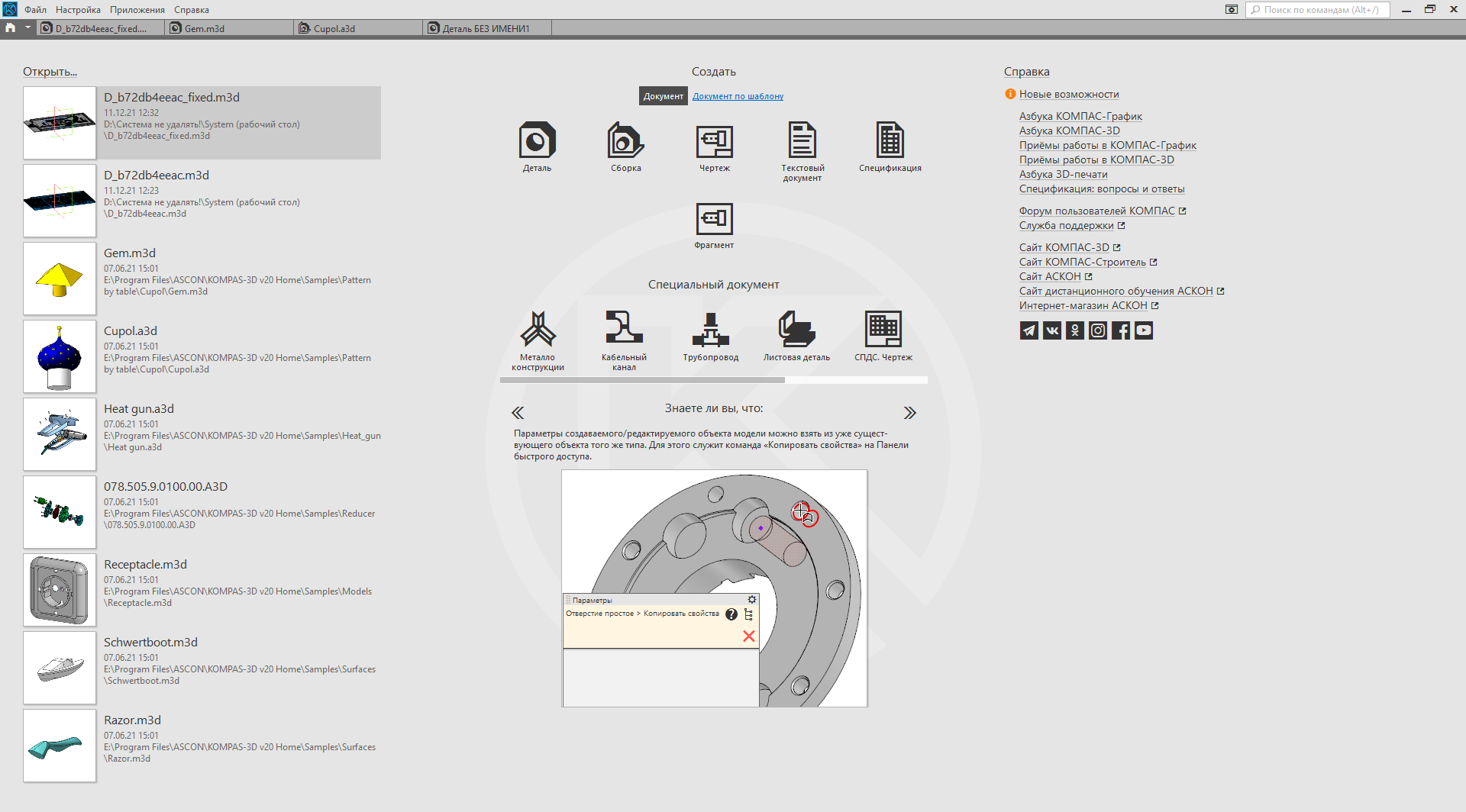Open recent file Gem.m3d thumbnail
1466x812 pixels.
pos(60,279)
